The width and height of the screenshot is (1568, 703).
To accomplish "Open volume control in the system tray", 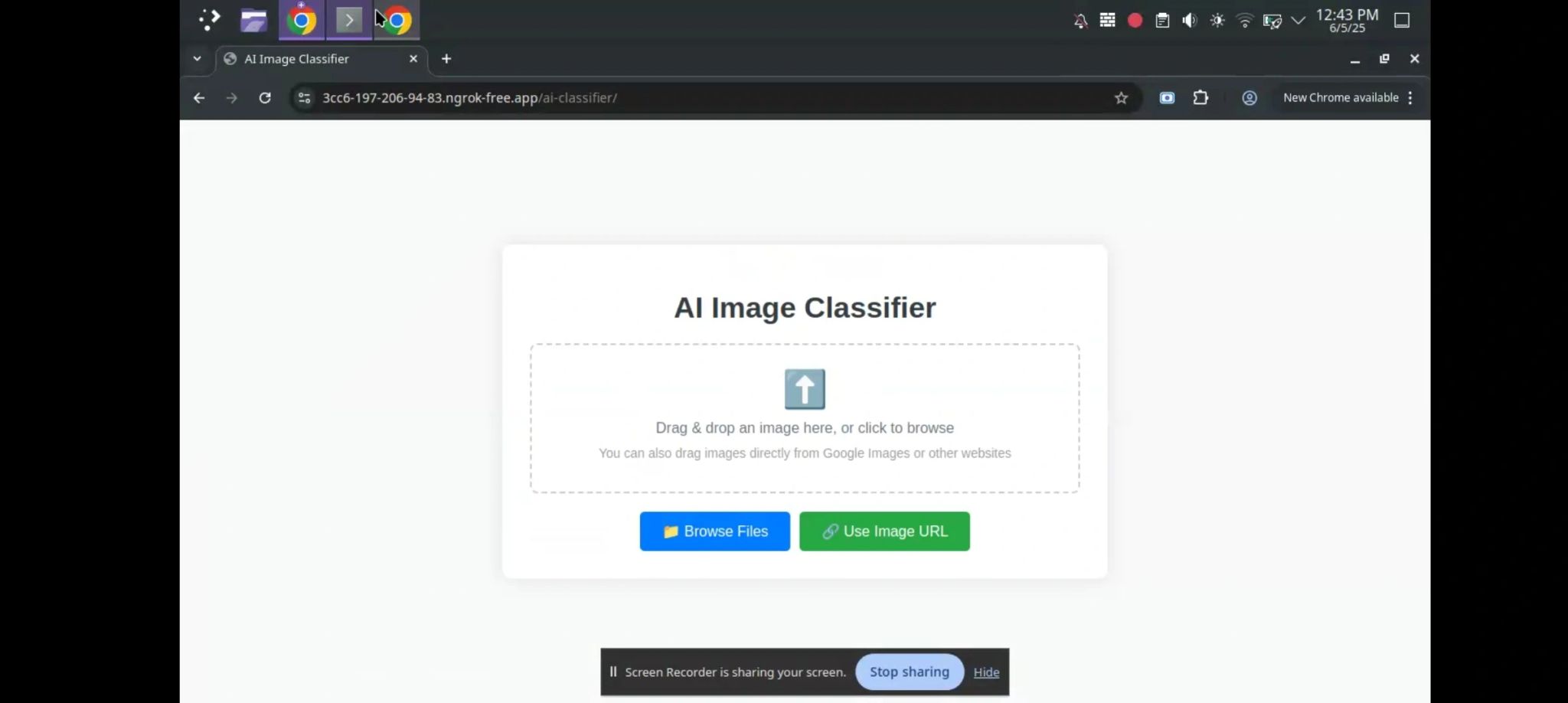I will [1190, 20].
